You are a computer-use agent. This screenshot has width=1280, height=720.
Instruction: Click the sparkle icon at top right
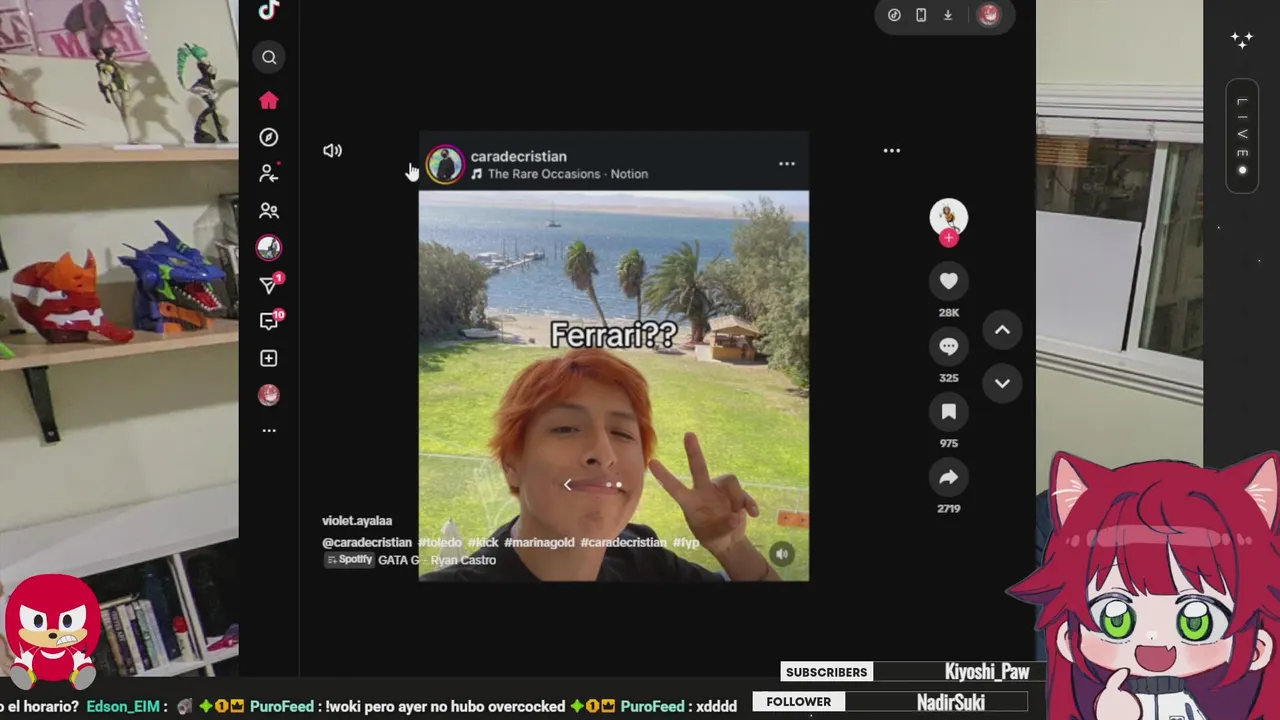[1242, 41]
